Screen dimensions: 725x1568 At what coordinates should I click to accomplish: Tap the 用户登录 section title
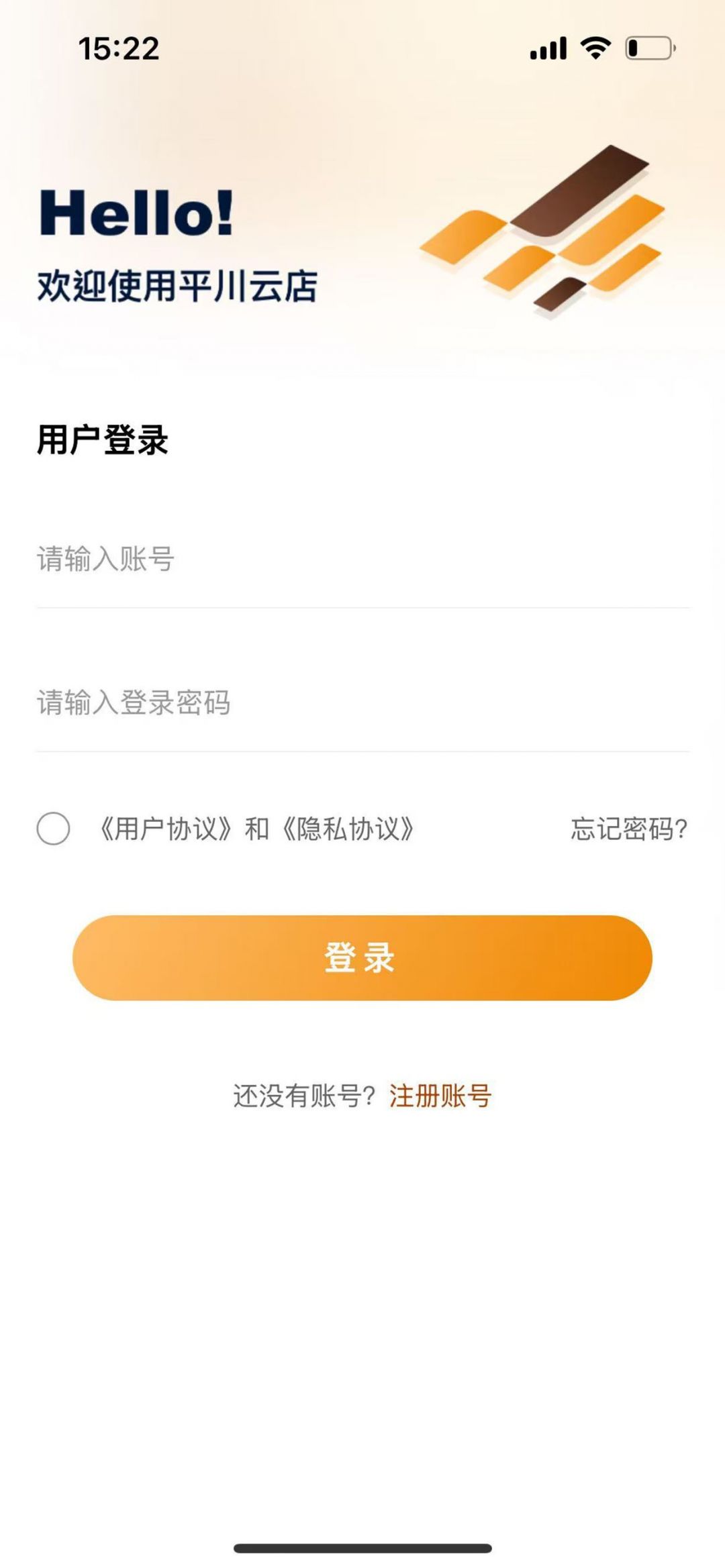click(102, 440)
